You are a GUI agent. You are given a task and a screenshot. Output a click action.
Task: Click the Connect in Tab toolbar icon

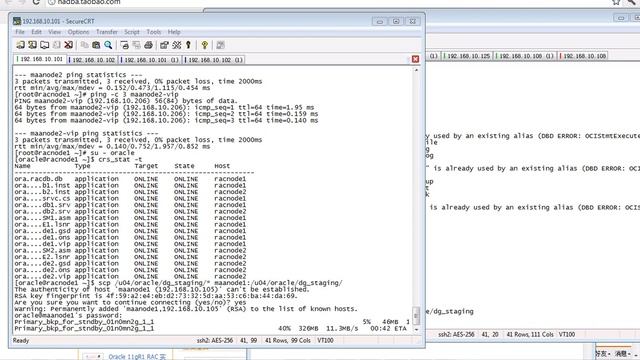point(44,45)
